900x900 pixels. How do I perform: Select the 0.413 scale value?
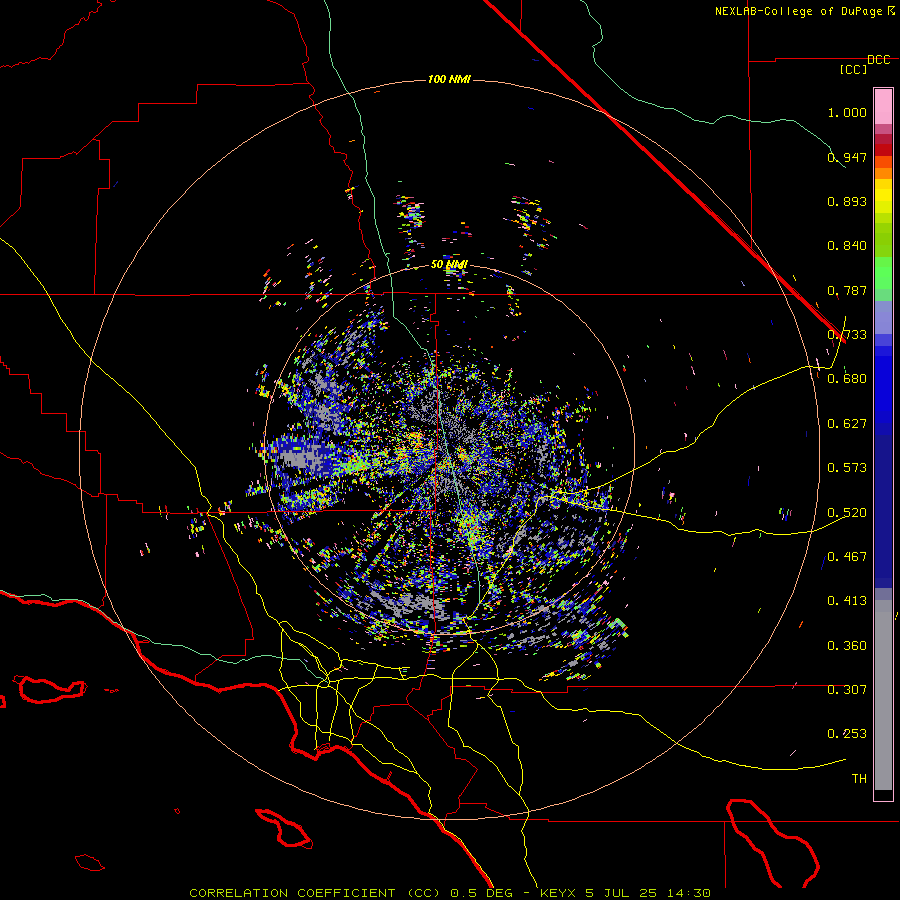pyautogui.click(x=847, y=601)
